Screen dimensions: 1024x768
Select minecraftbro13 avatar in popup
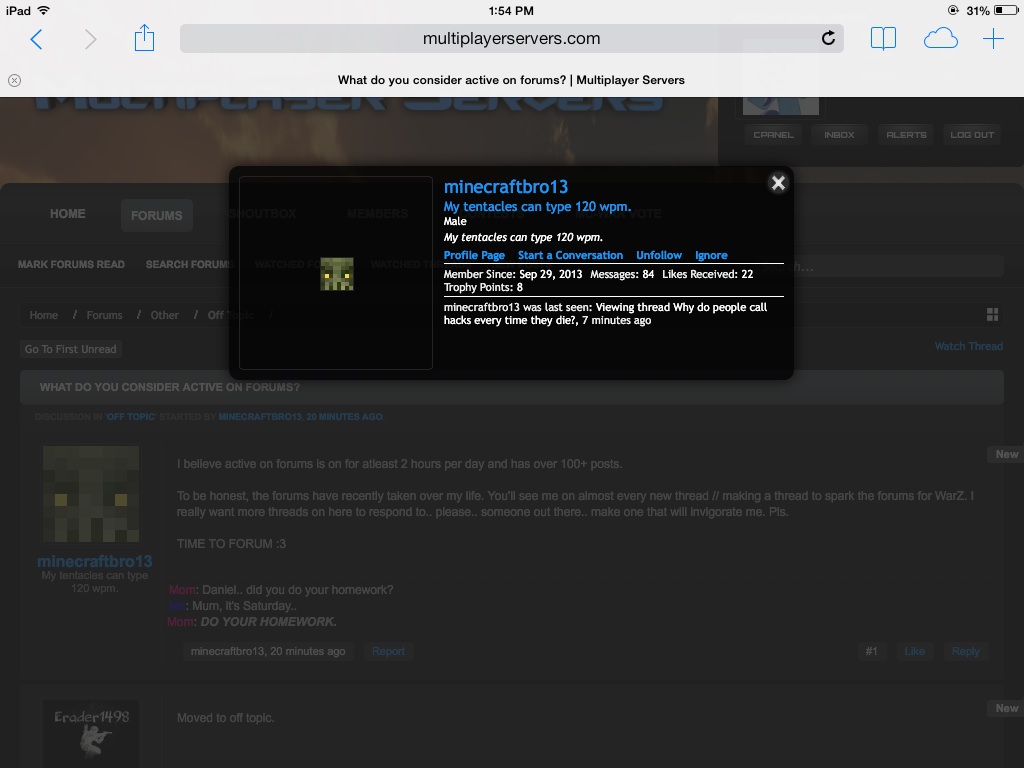pos(336,273)
